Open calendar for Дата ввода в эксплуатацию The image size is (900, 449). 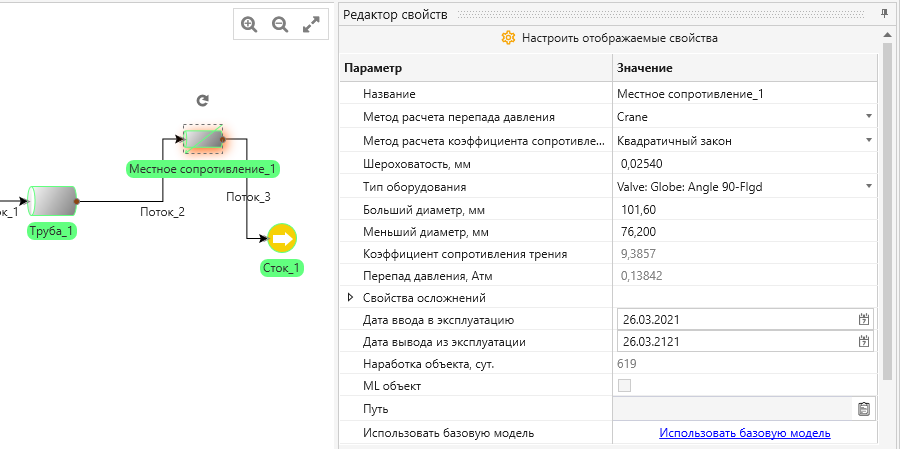click(x=864, y=320)
